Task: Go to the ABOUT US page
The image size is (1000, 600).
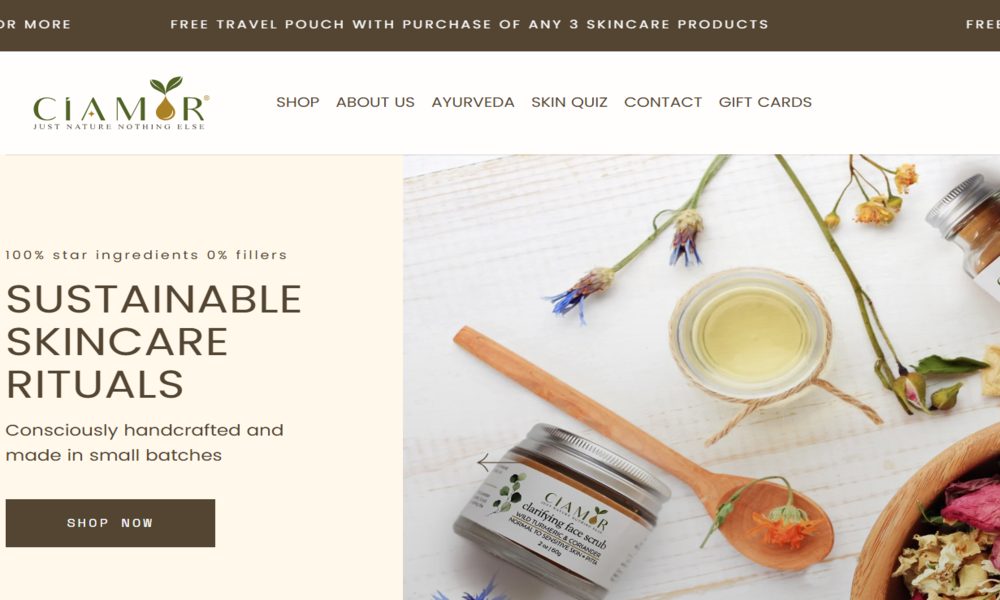Action: (375, 102)
